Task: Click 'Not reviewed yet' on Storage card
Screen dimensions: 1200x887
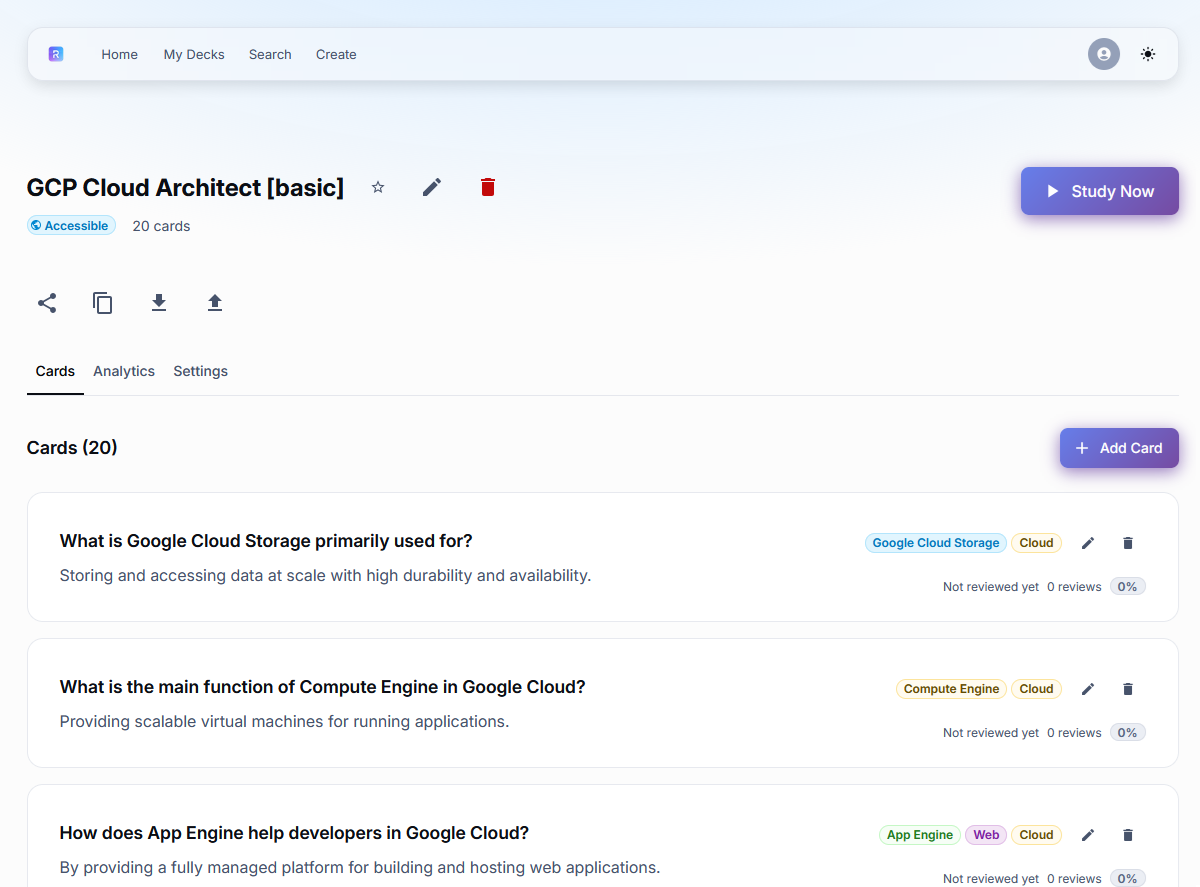Action: [x=991, y=587]
